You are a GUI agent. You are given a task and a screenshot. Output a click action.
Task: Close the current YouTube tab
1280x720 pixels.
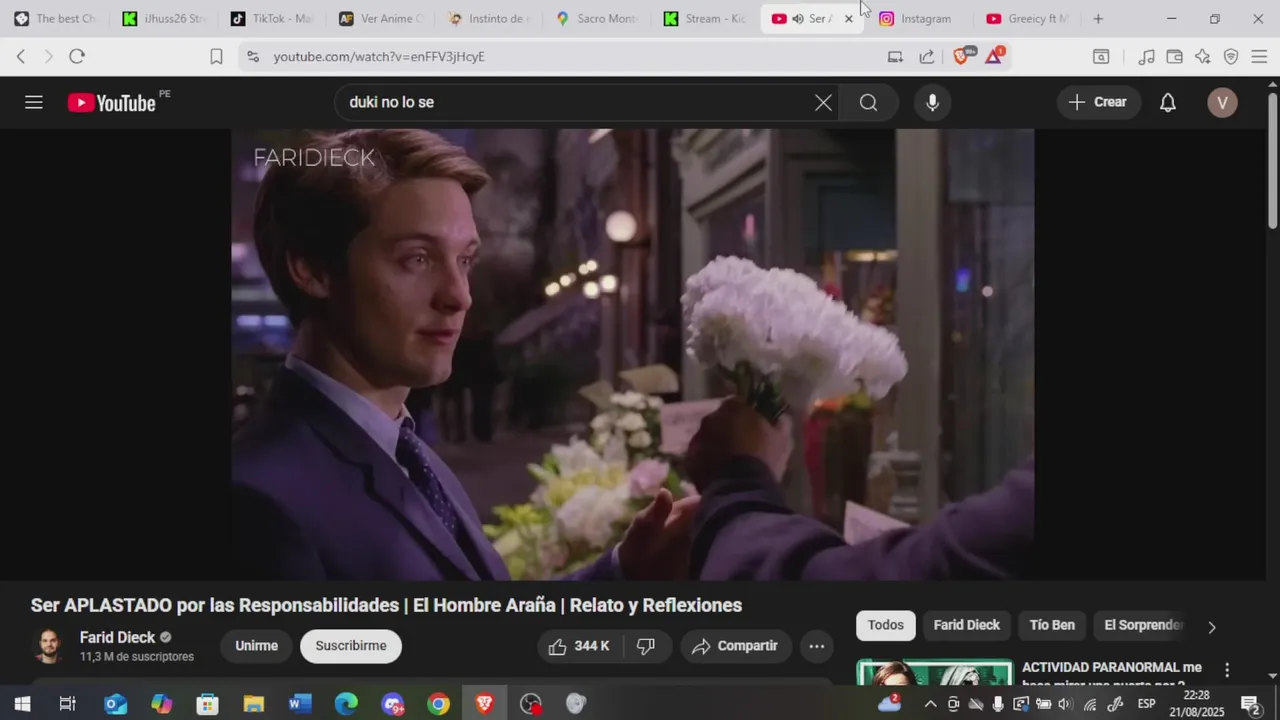click(849, 19)
